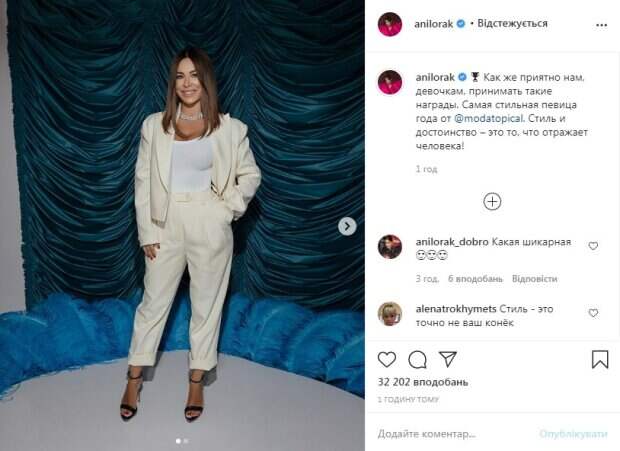Viewport: 620px width, 451px height.
Task: Click the Відстежується following button
Action: coord(512,23)
